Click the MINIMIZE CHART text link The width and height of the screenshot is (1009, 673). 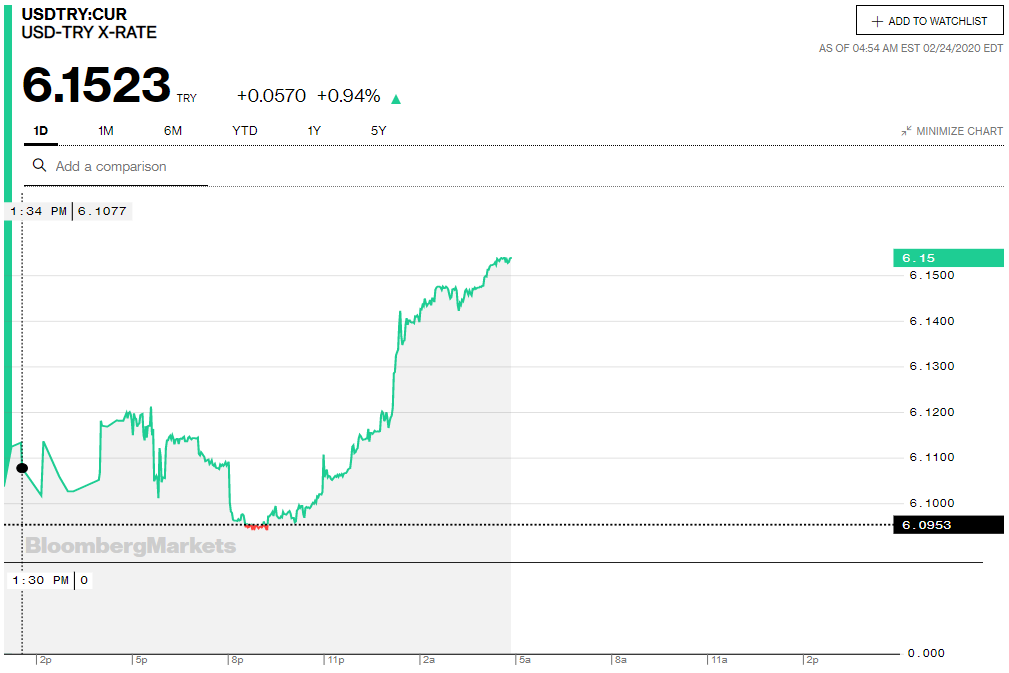(959, 131)
